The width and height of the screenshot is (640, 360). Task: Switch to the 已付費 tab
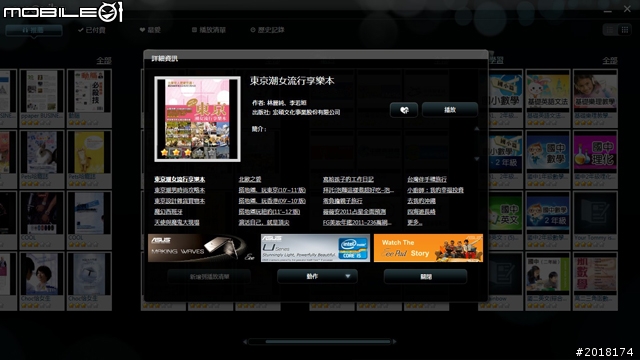coord(92,30)
